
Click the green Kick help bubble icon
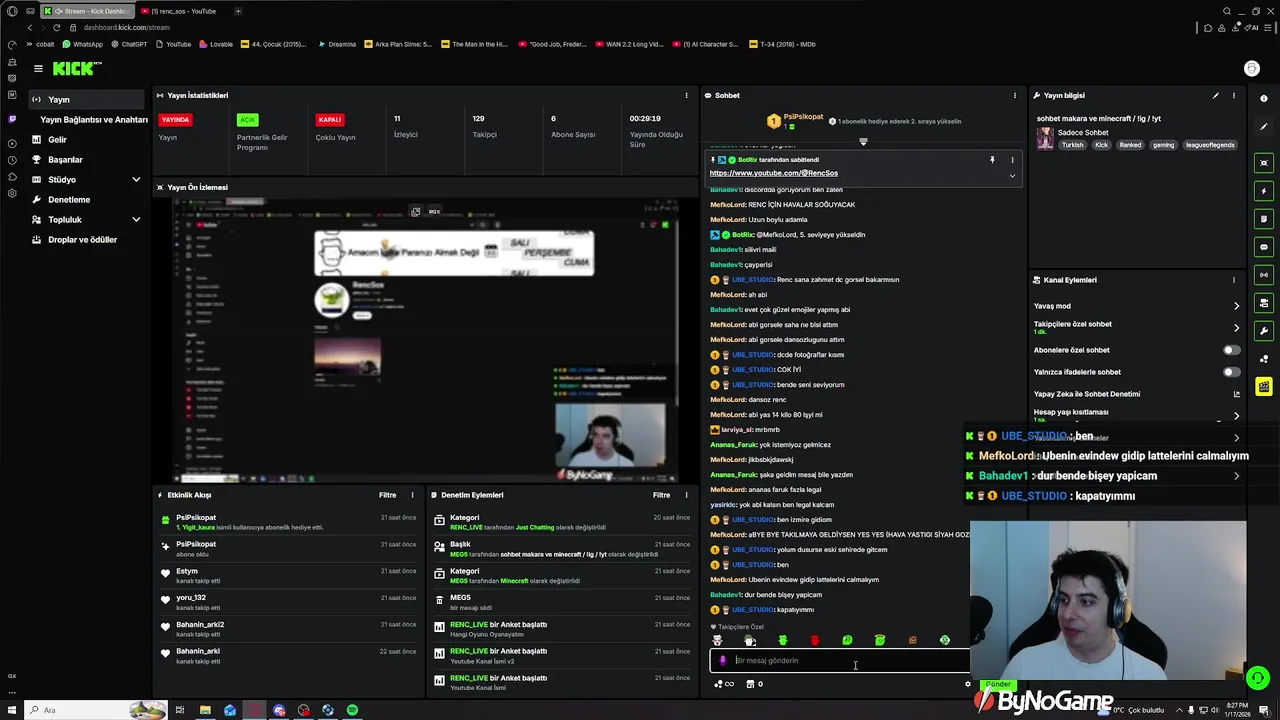(1258, 678)
